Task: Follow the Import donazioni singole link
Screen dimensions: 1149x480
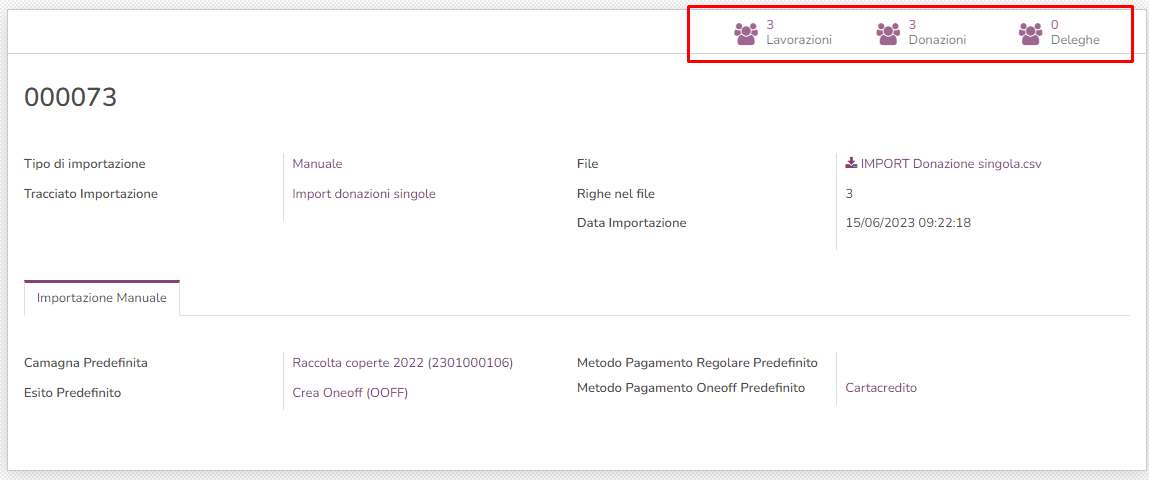Action: pos(364,194)
